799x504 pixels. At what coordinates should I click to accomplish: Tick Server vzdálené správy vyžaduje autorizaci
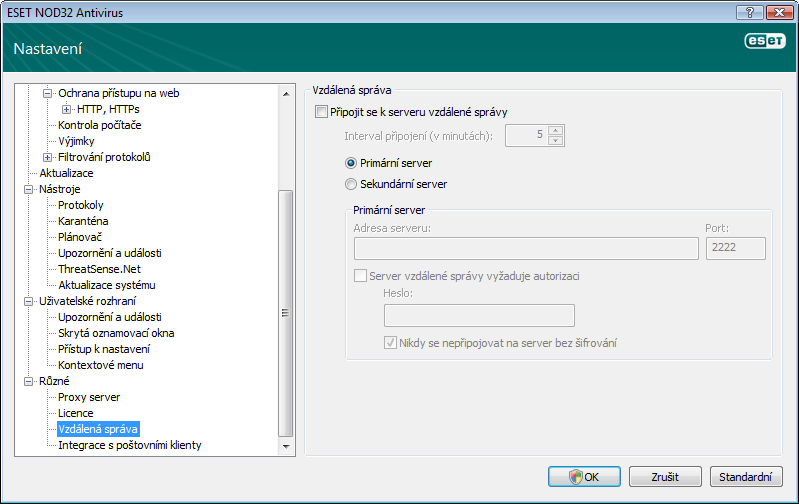point(360,276)
